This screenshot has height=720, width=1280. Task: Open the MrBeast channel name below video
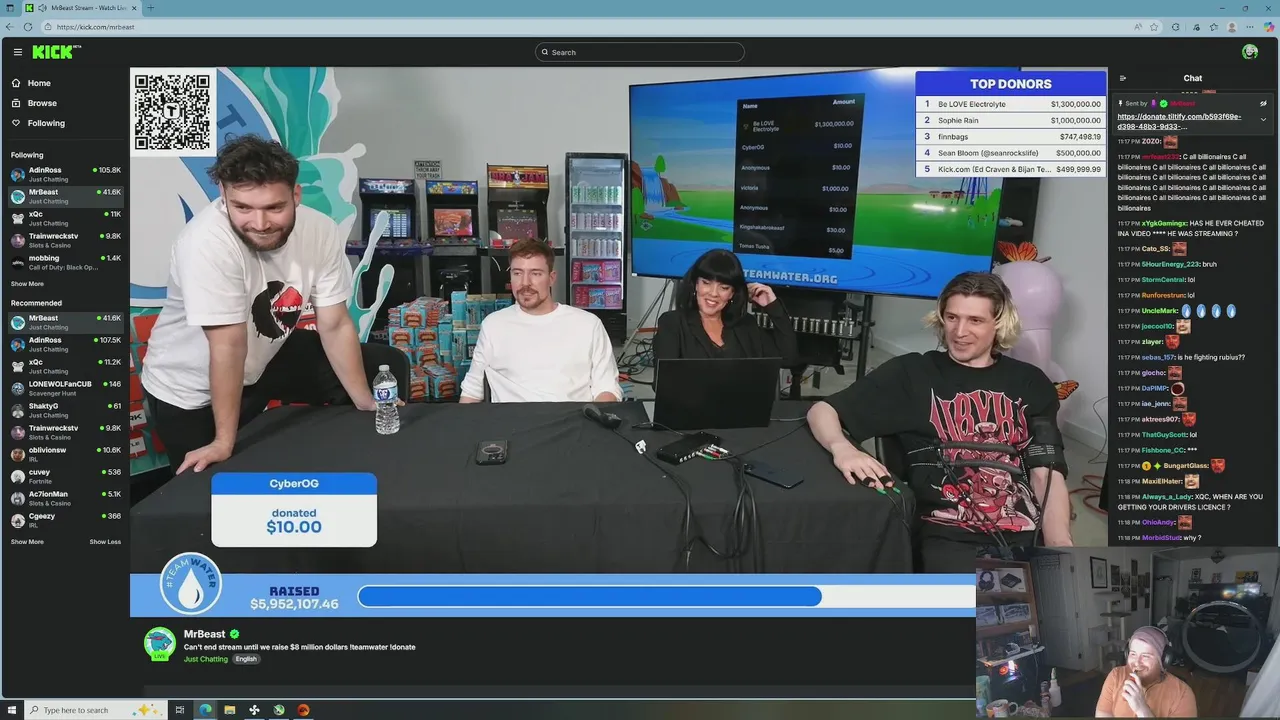pos(204,634)
